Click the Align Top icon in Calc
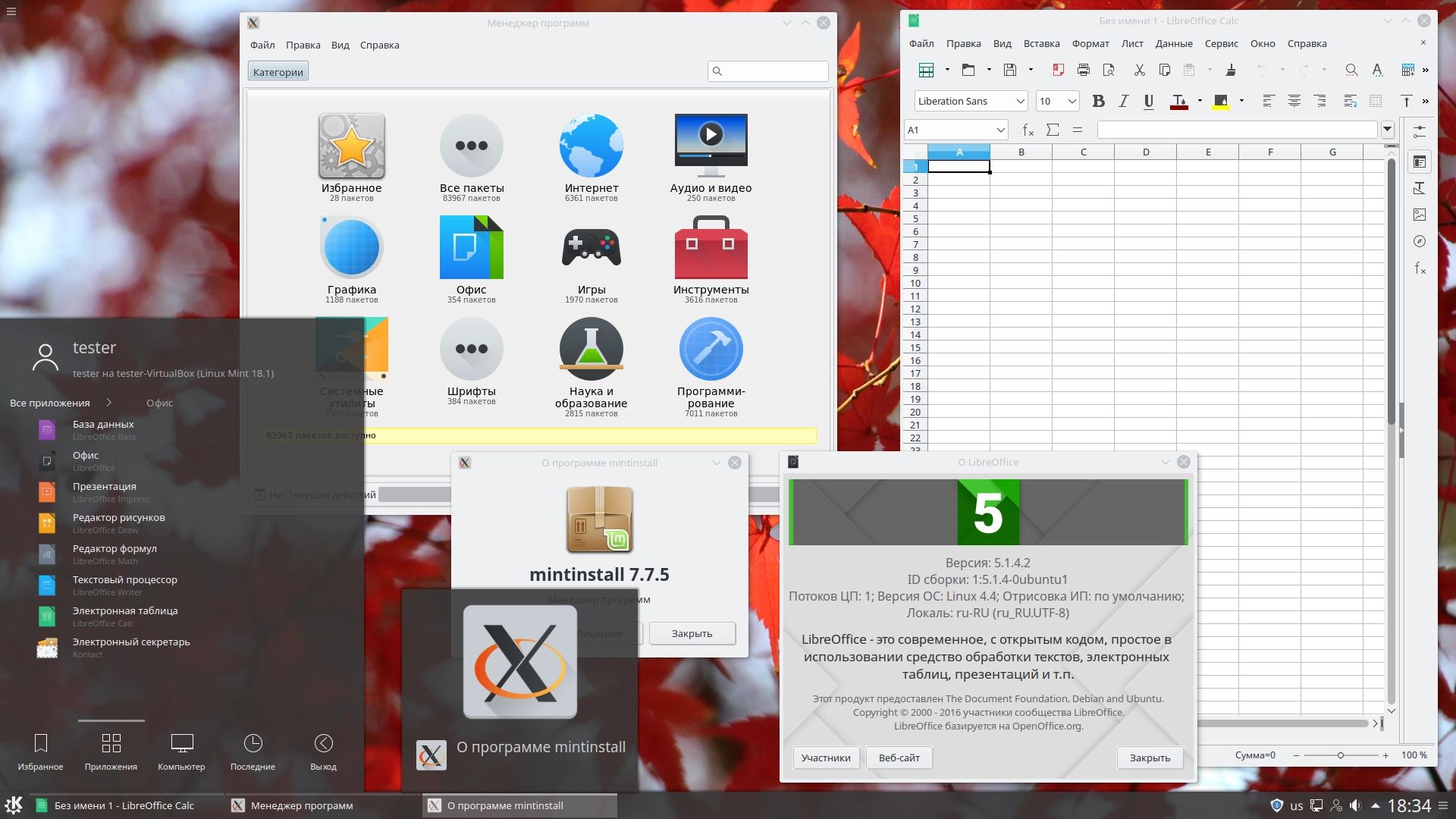Image resolution: width=1456 pixels, height=819 pixels. (x=1406, y=101)
